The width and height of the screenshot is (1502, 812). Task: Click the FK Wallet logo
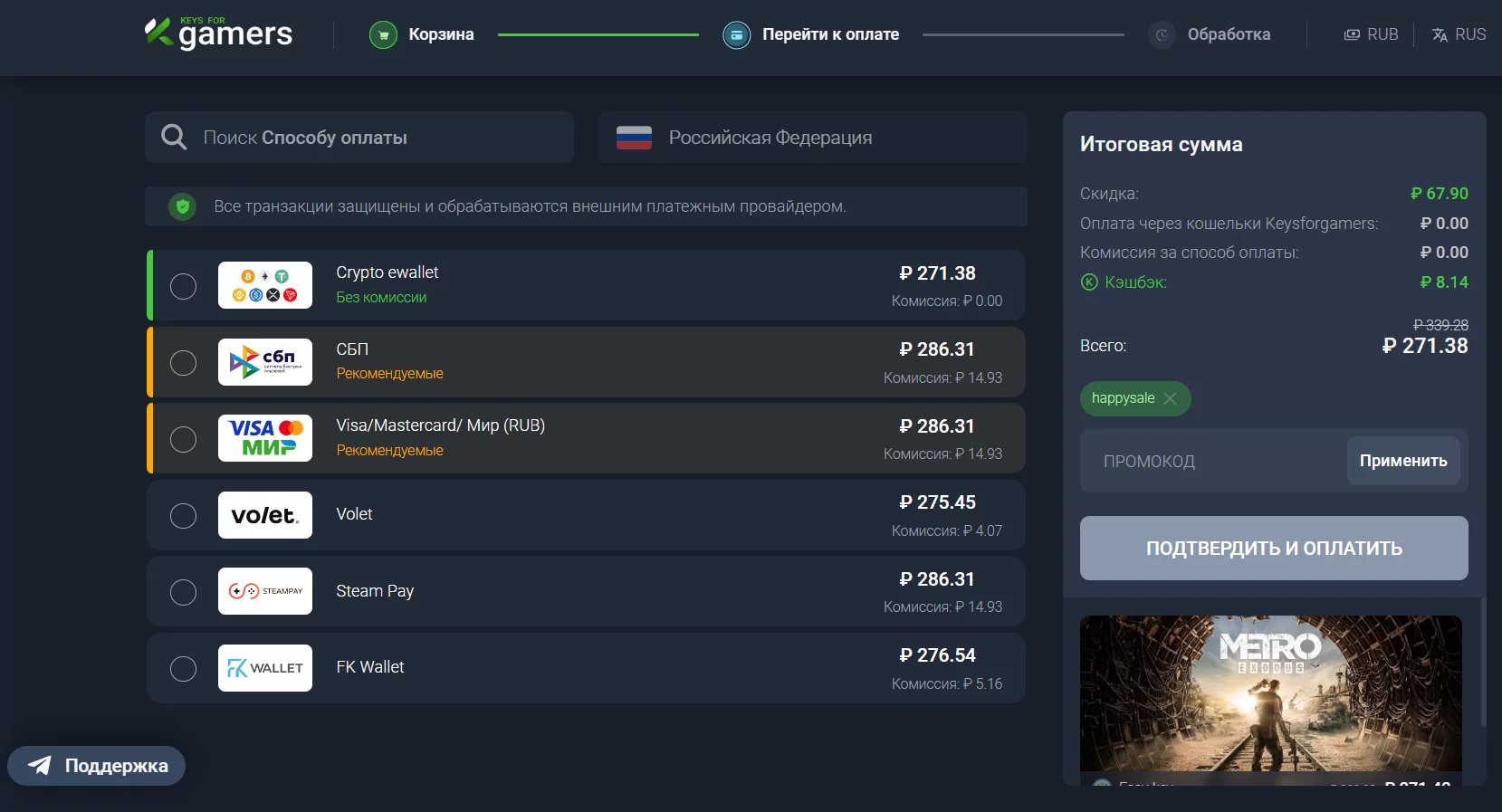(x=265, y=668)
